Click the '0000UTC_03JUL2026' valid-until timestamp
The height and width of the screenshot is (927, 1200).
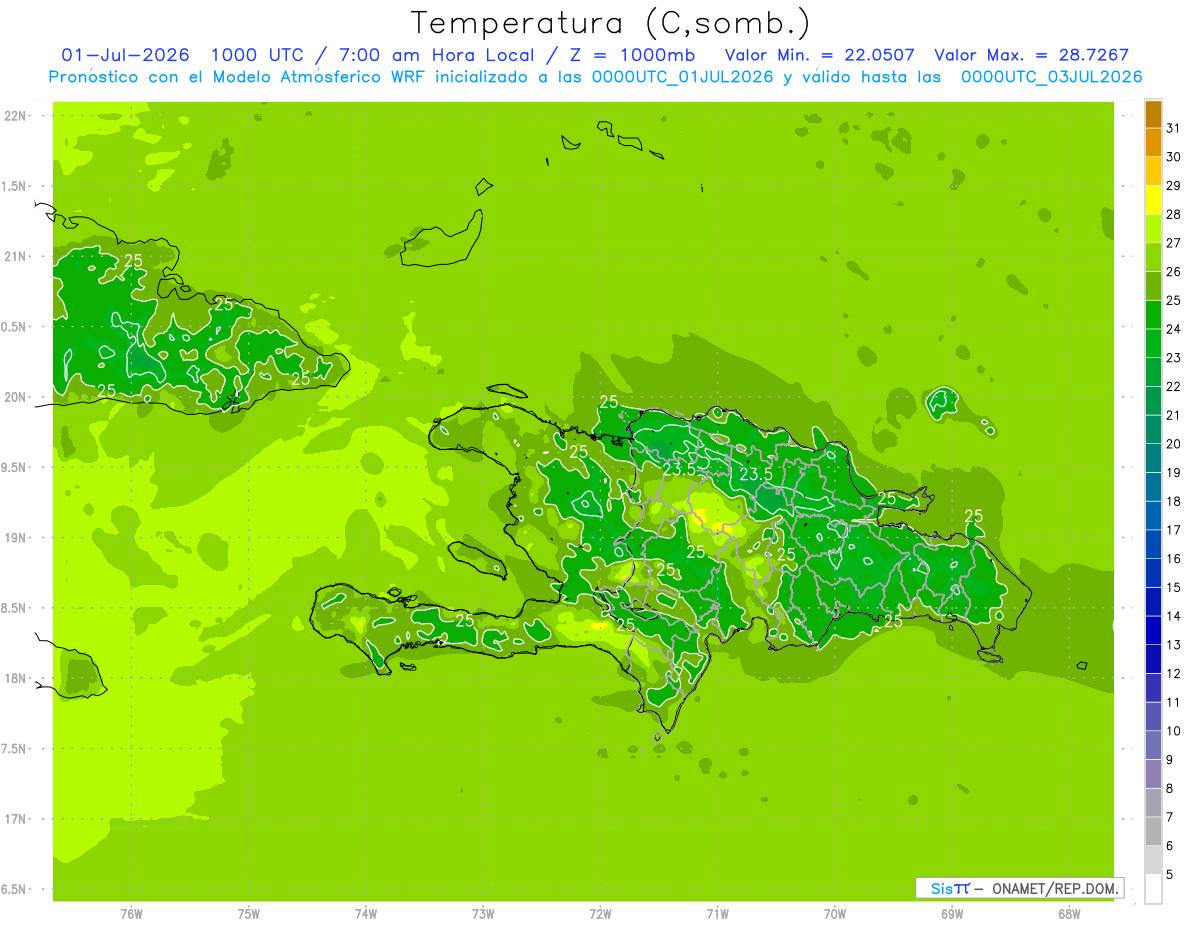coord(1051,77)
